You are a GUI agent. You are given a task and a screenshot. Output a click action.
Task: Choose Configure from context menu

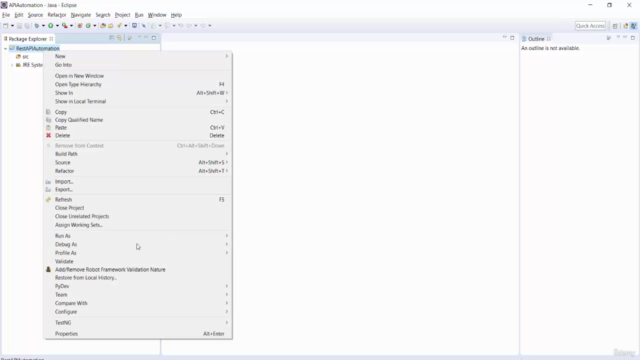(138, 312)
